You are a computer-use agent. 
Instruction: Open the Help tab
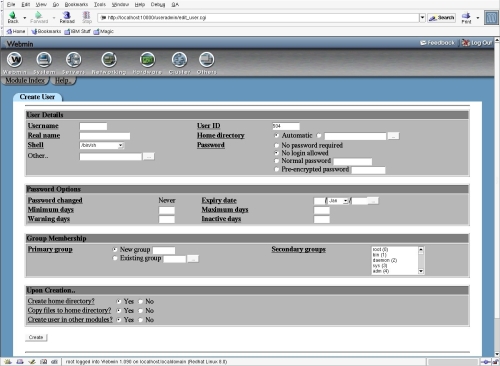(63, 80)
